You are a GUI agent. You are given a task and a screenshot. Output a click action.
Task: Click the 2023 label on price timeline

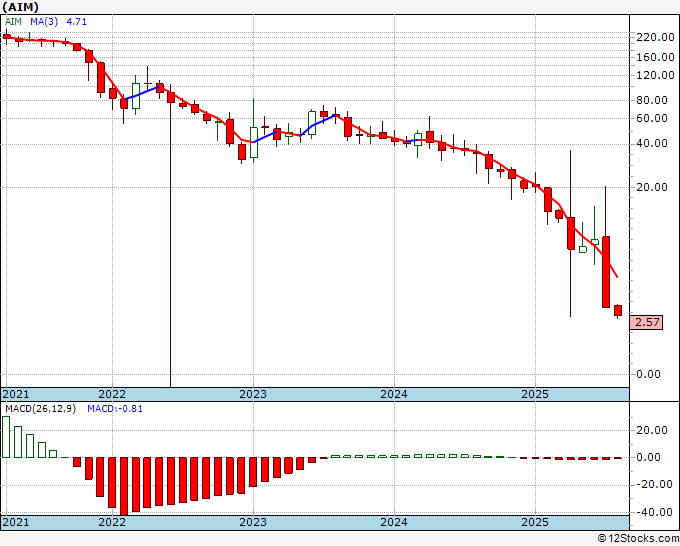253,394
